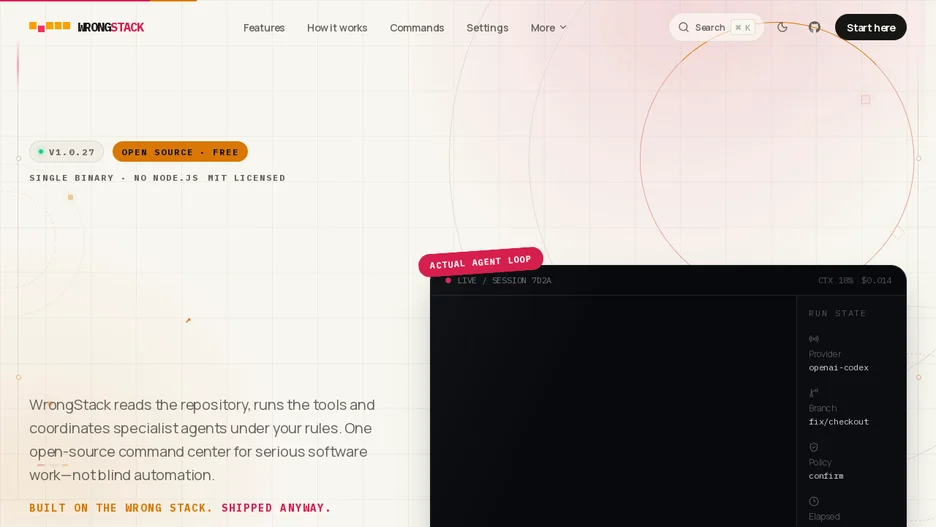Click the WrongStack logo
Screen dimensions: 936x527
pyautogui.click(x=87, y=27)
